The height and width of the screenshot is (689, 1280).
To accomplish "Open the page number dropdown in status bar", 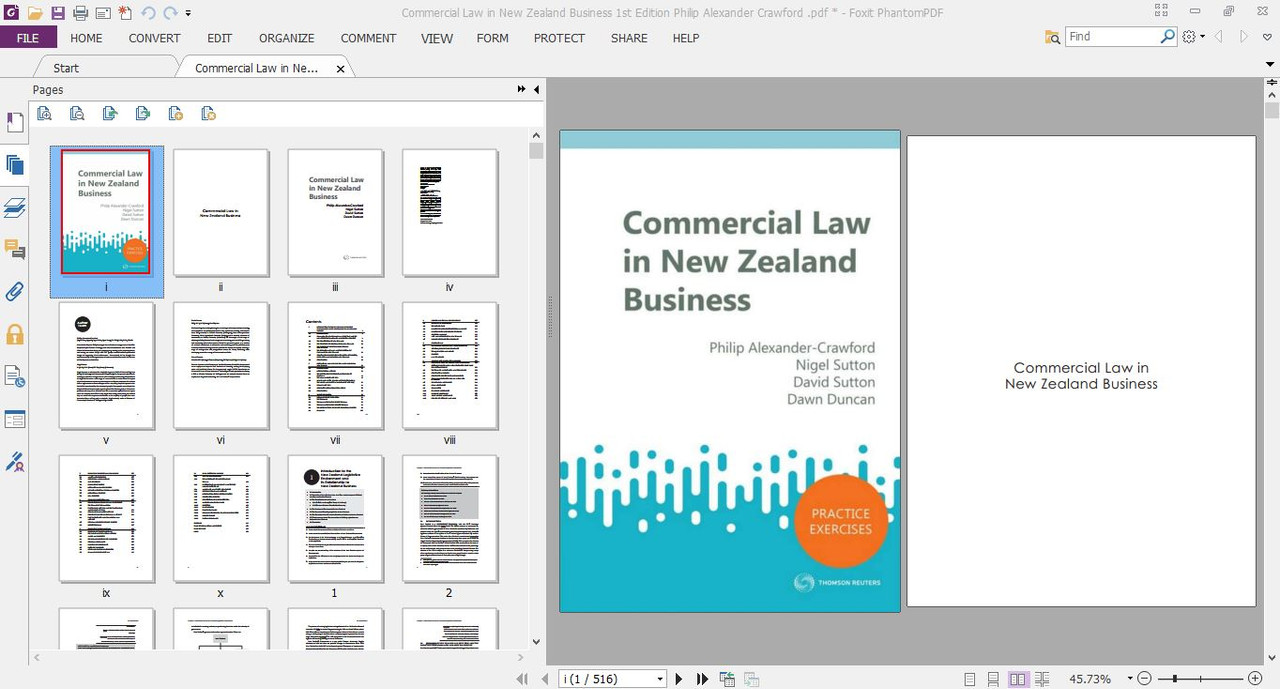I will [660, 679].
